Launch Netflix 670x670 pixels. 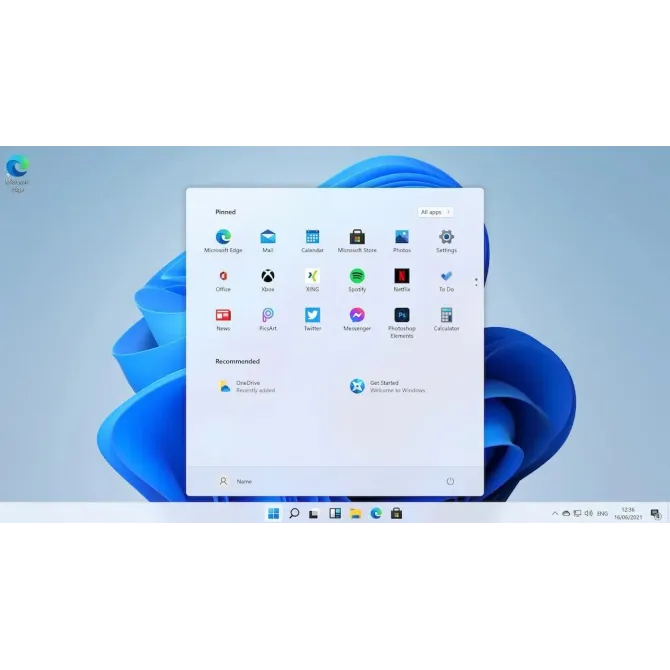click(x=402, y=280)
